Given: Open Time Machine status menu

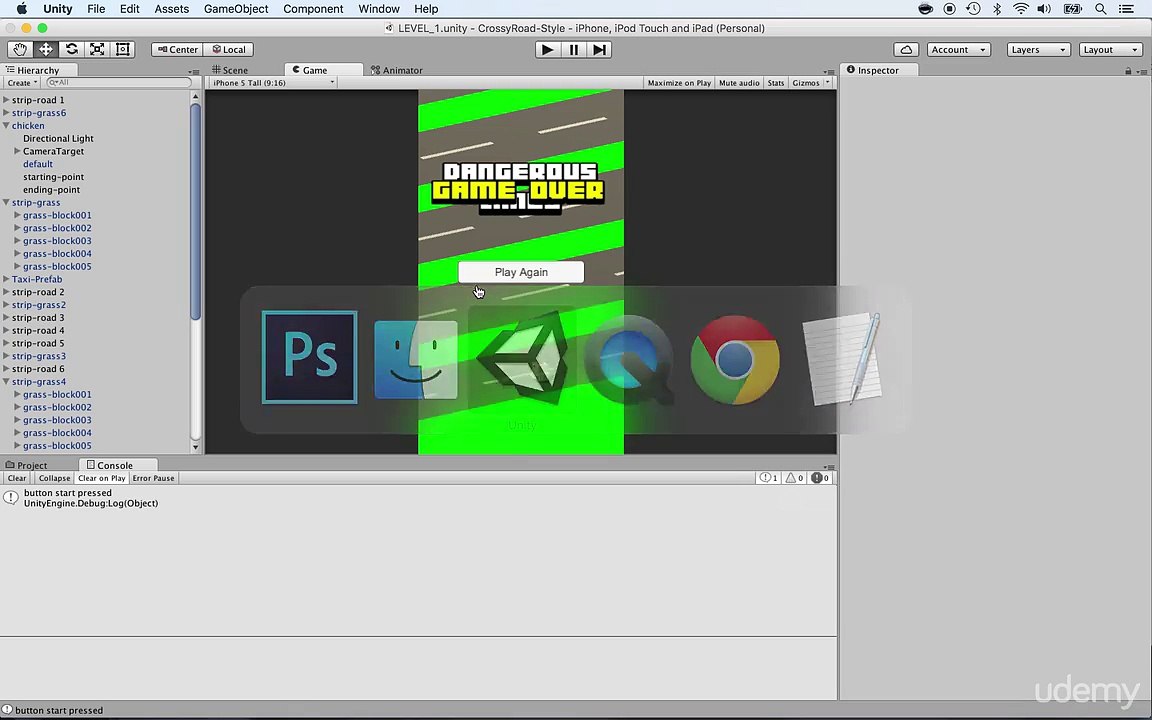Looking at the screenshot, I should click(x=973, y=9).
